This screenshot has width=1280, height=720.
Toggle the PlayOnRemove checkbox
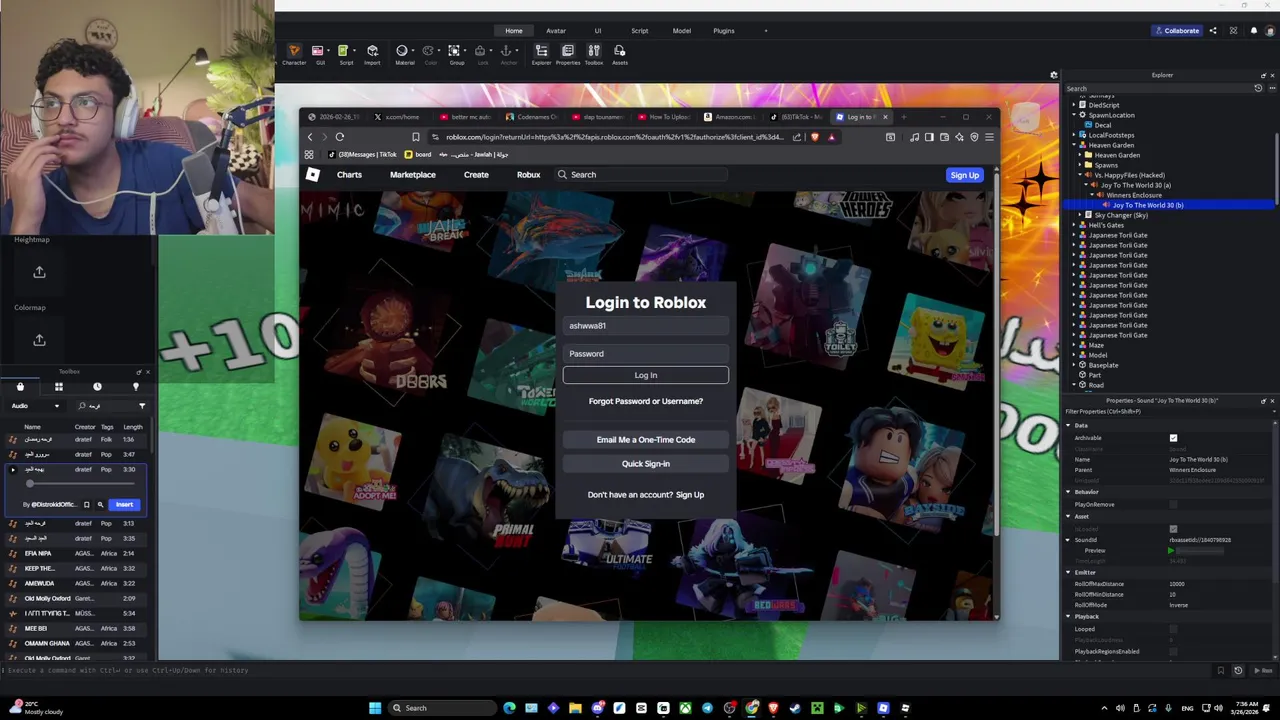(1173, 504)
